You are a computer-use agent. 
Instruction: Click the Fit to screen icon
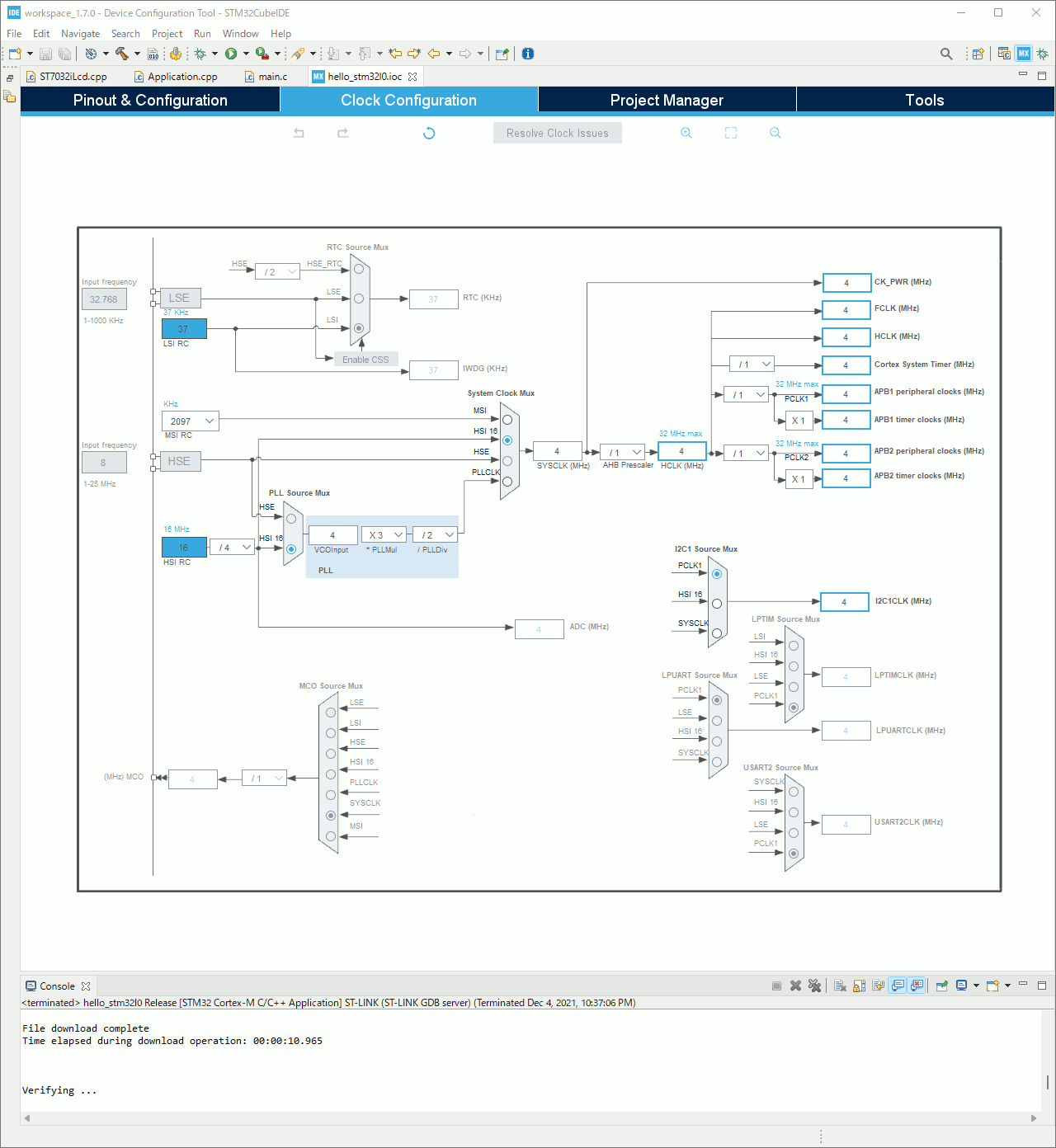[x=731, y=133]
